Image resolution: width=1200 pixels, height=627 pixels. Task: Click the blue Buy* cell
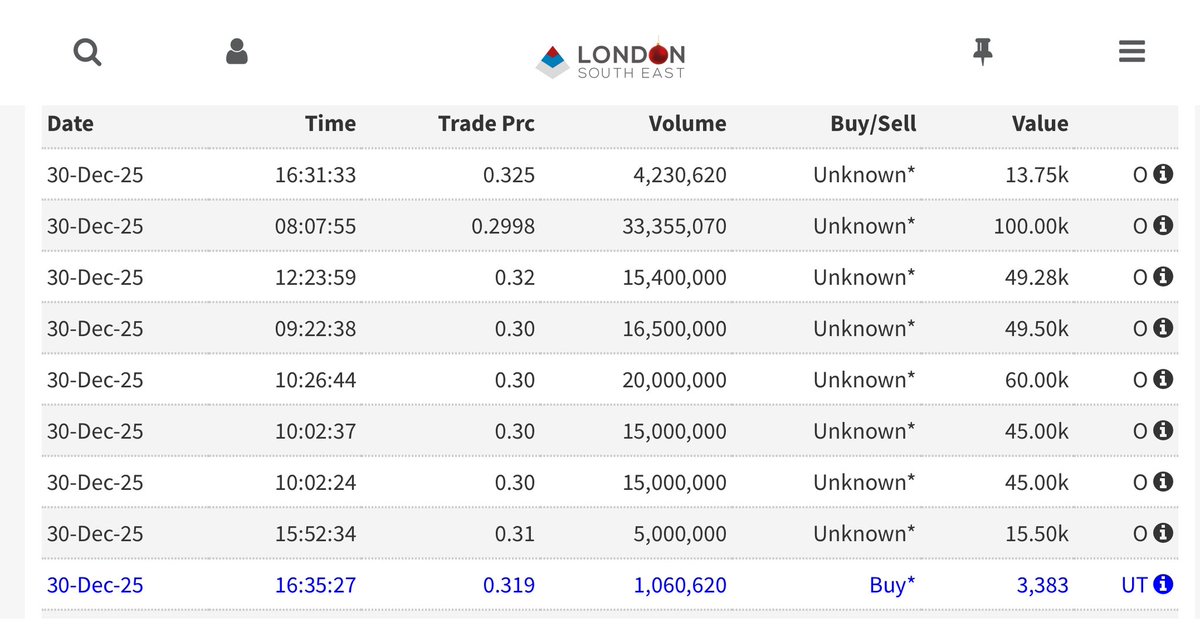tap(892, 585)
